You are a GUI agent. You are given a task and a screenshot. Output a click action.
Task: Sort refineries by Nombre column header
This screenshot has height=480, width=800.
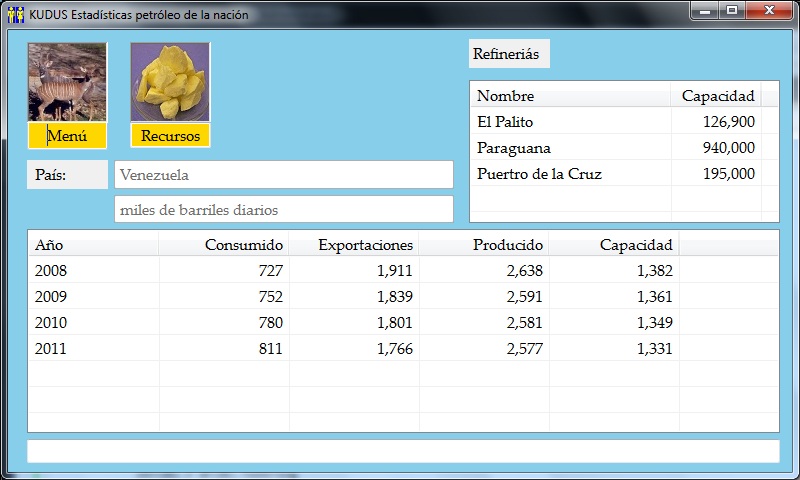[570, 96]
